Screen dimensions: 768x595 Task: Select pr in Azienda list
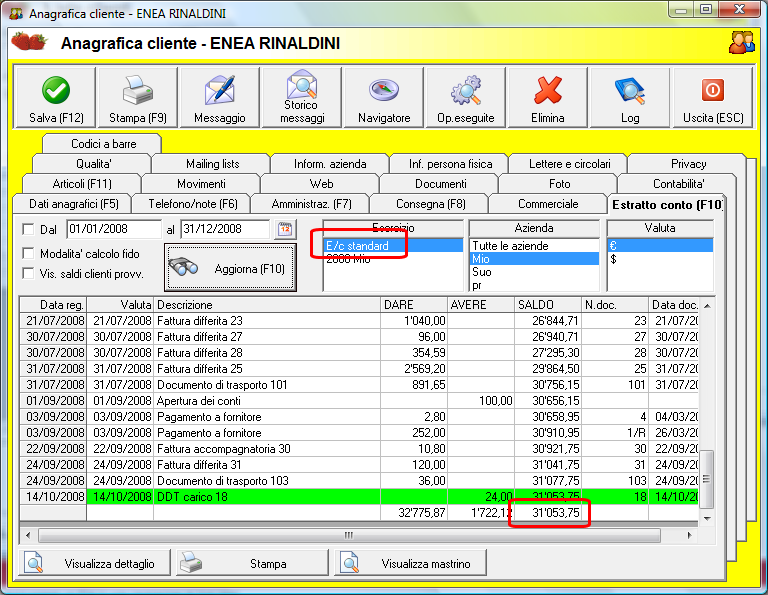pyautogui.click(x=534, y=285)
